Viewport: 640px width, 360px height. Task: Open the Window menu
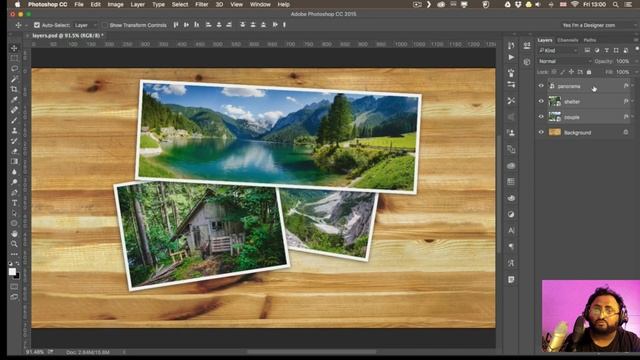point(260,4)
